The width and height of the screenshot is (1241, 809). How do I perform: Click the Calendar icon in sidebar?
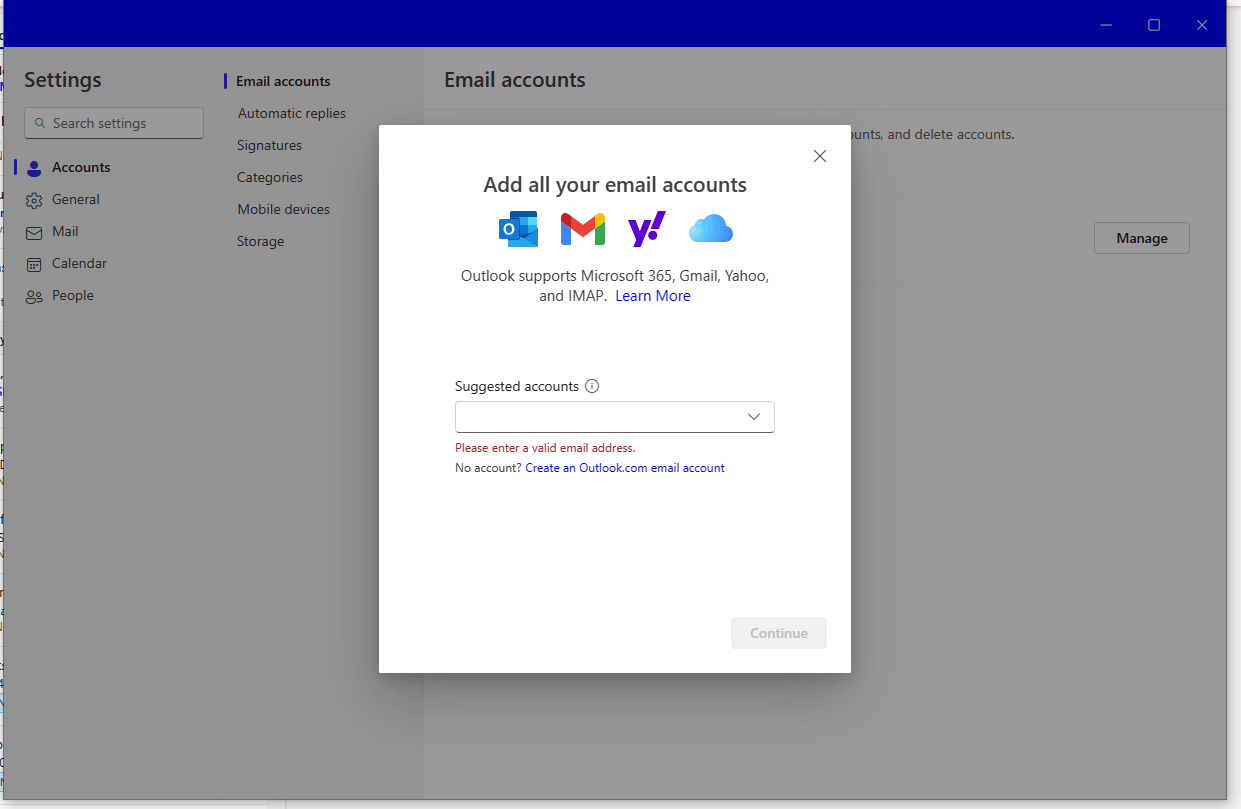tap(34, 264)
